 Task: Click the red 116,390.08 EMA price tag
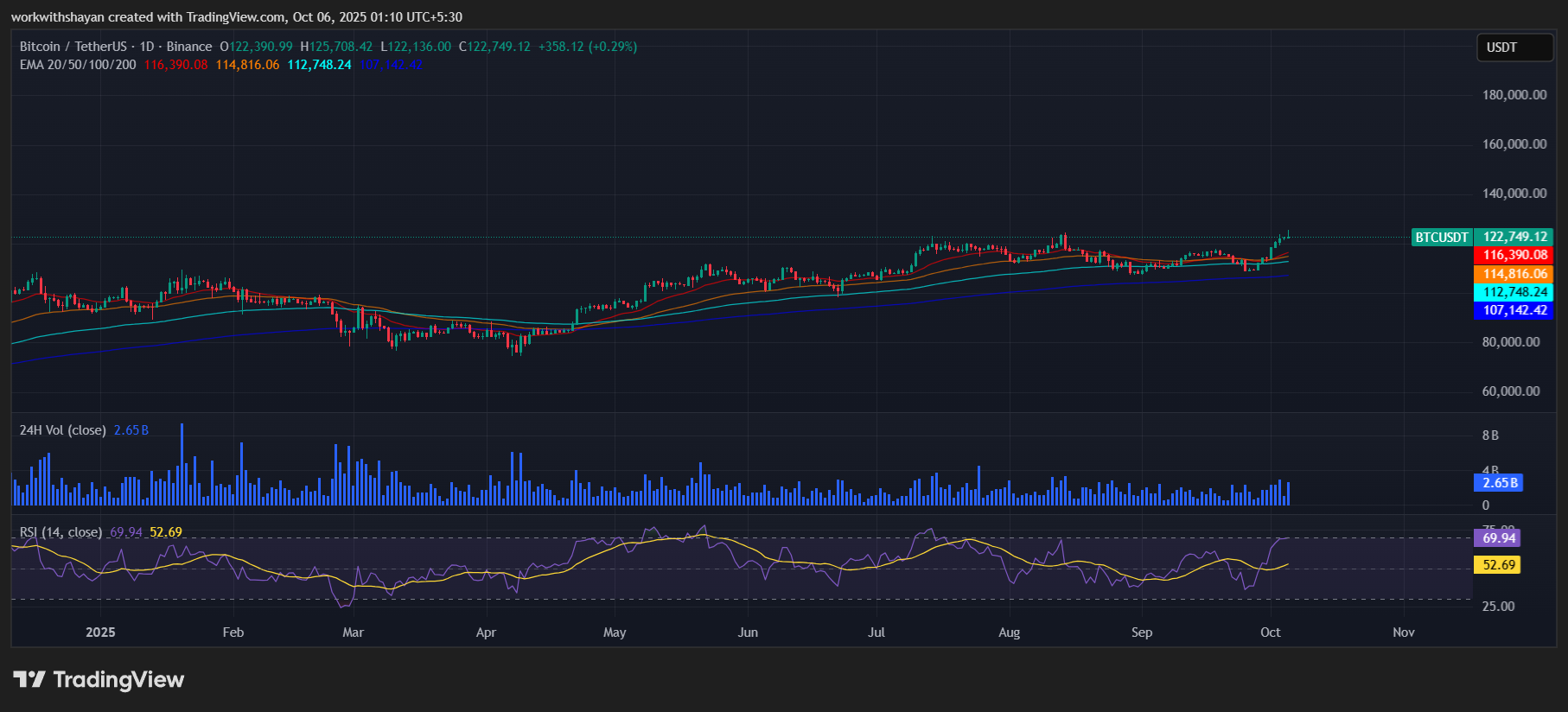tap(1514, 255)
